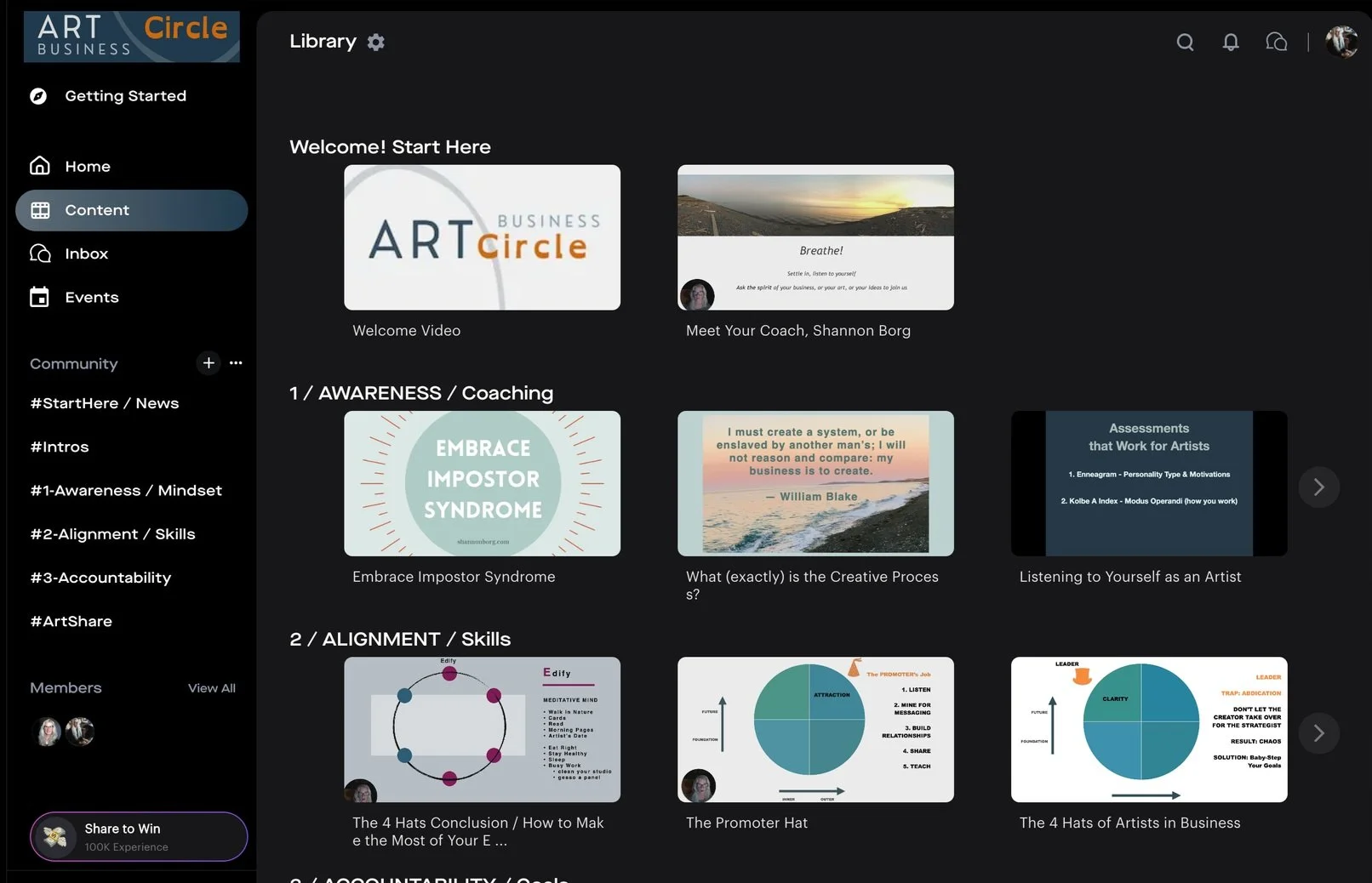Go to Getting Started
The image size is (1372, 883).
tap(125, 96)
